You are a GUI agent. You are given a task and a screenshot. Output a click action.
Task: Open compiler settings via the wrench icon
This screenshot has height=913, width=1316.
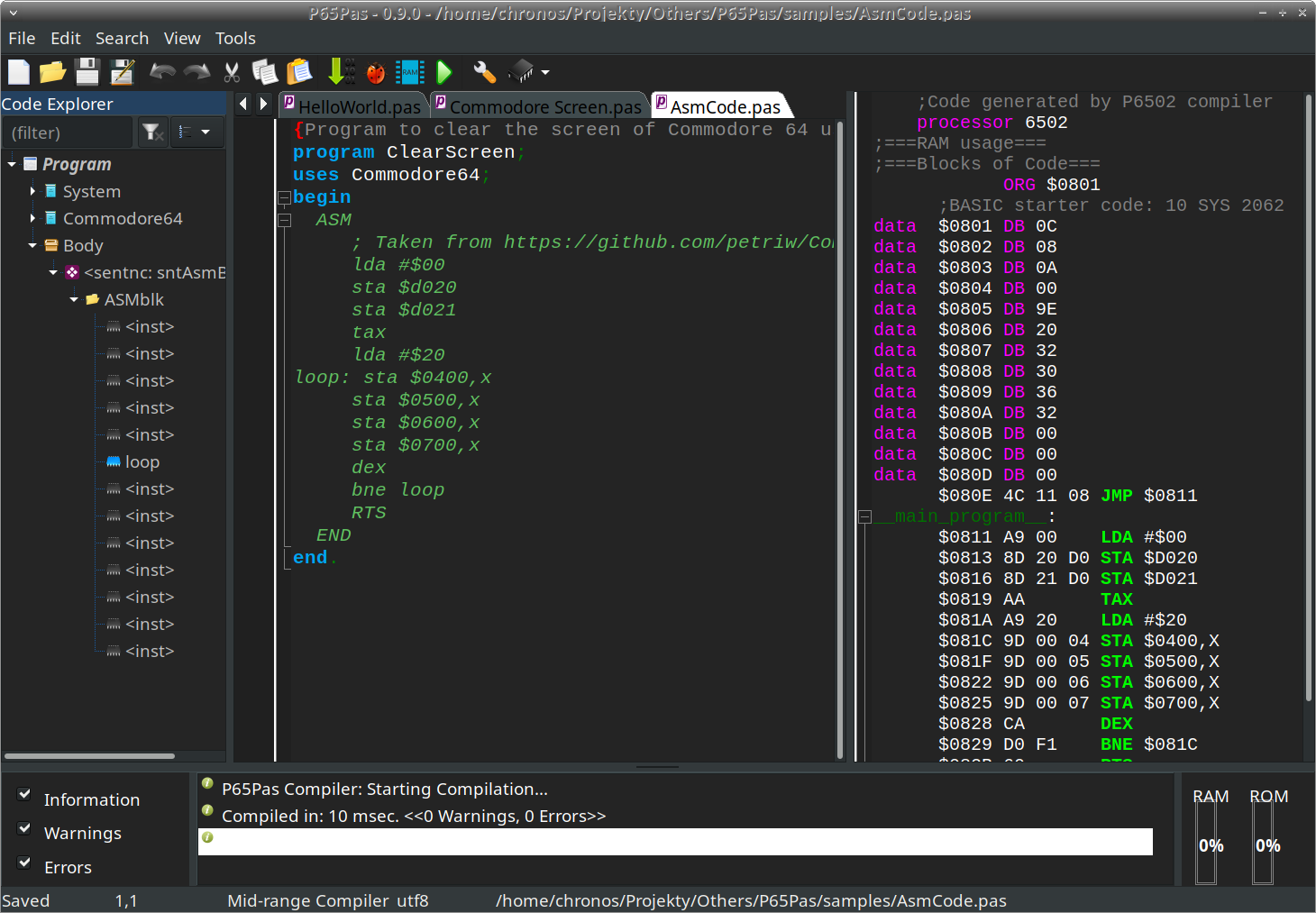pos(484,72)
